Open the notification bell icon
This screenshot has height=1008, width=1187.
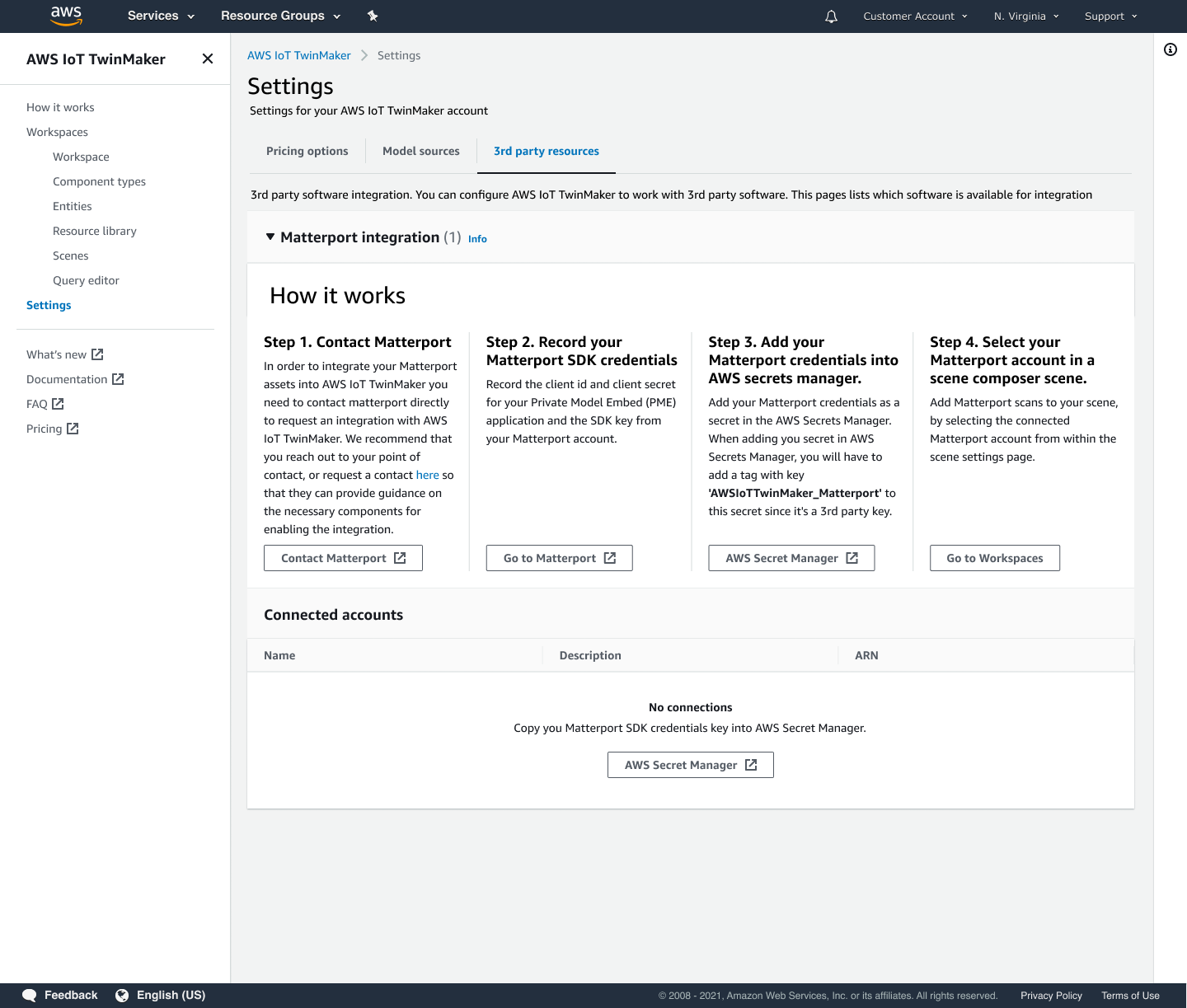(830, 16)
